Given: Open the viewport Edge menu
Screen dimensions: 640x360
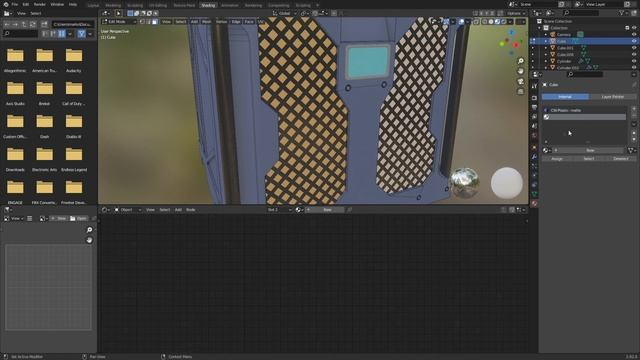Looking at the screenshot, I should tap(236, 22).
